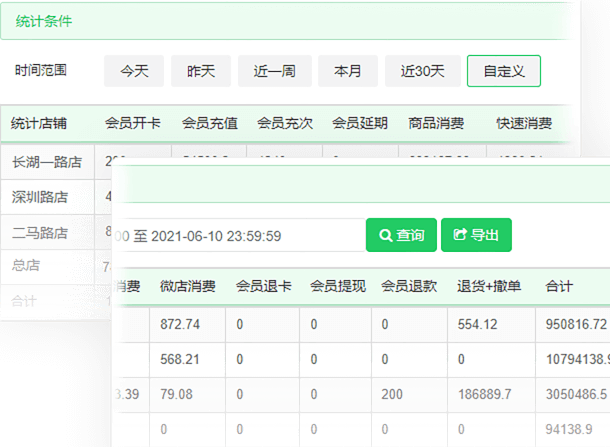Screen dimensions: 610x447
Task: Click the magnifier icon in 查询
Action: pos(385,235)
